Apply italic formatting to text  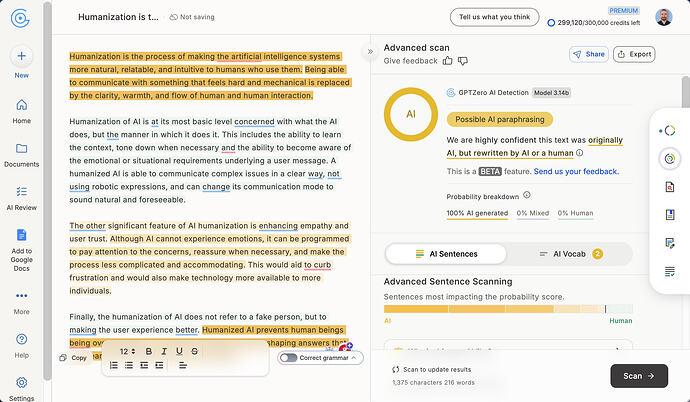(164, 351)
